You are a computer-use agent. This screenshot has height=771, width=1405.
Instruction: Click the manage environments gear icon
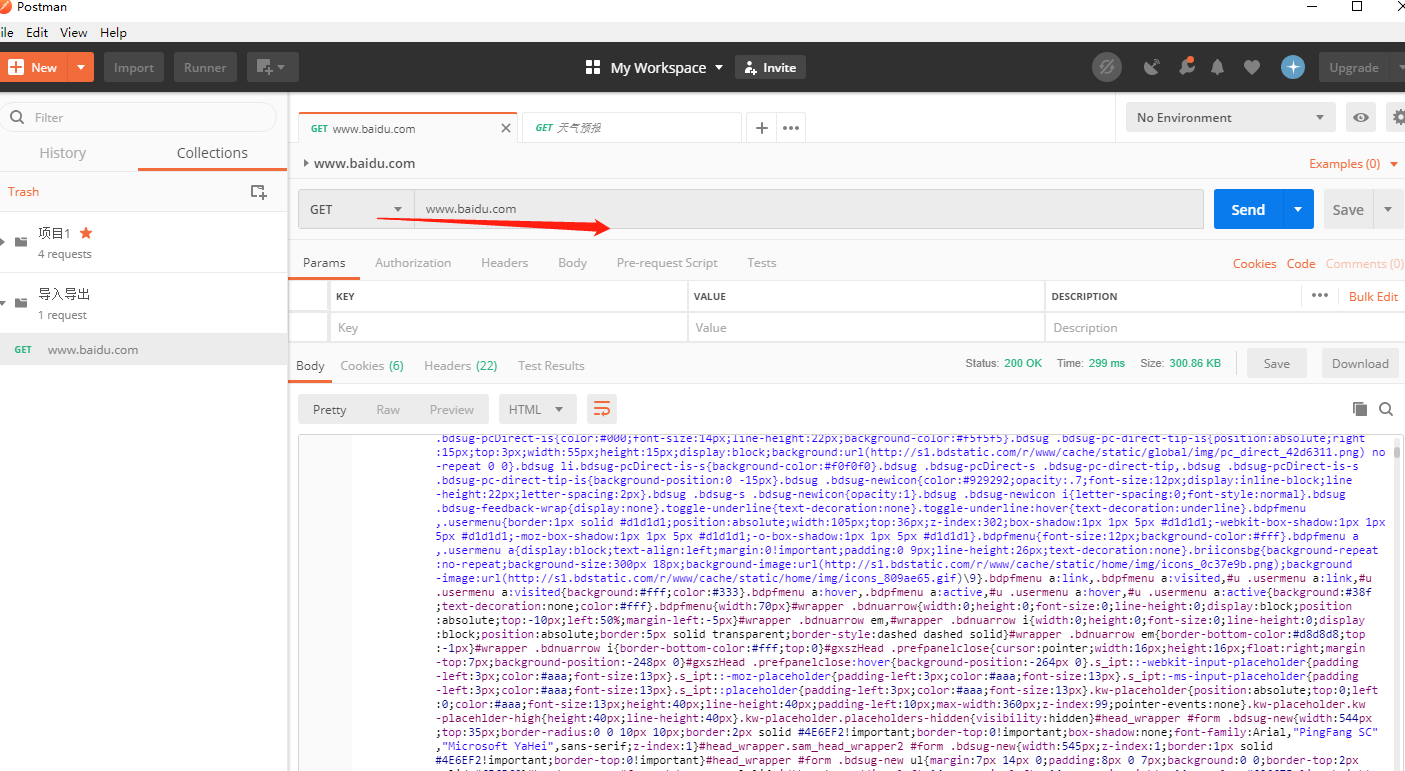coord(1397,117)
